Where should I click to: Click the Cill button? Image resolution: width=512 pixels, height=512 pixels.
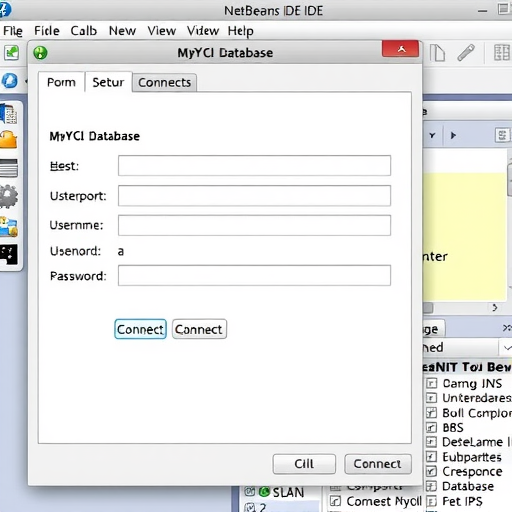coord(304,464)
